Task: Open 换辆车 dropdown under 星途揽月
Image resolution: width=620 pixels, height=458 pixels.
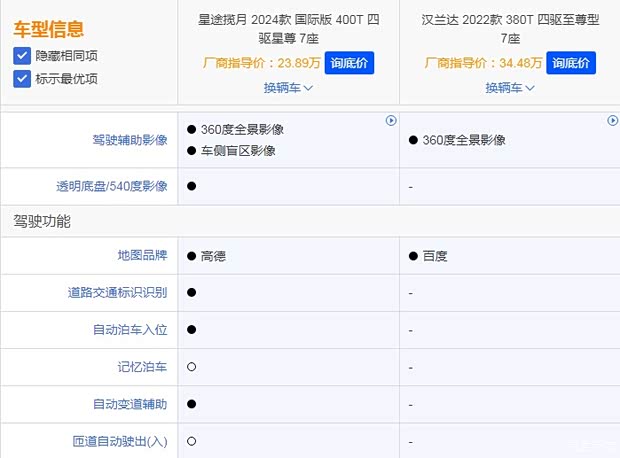Action: click(288, 87)
